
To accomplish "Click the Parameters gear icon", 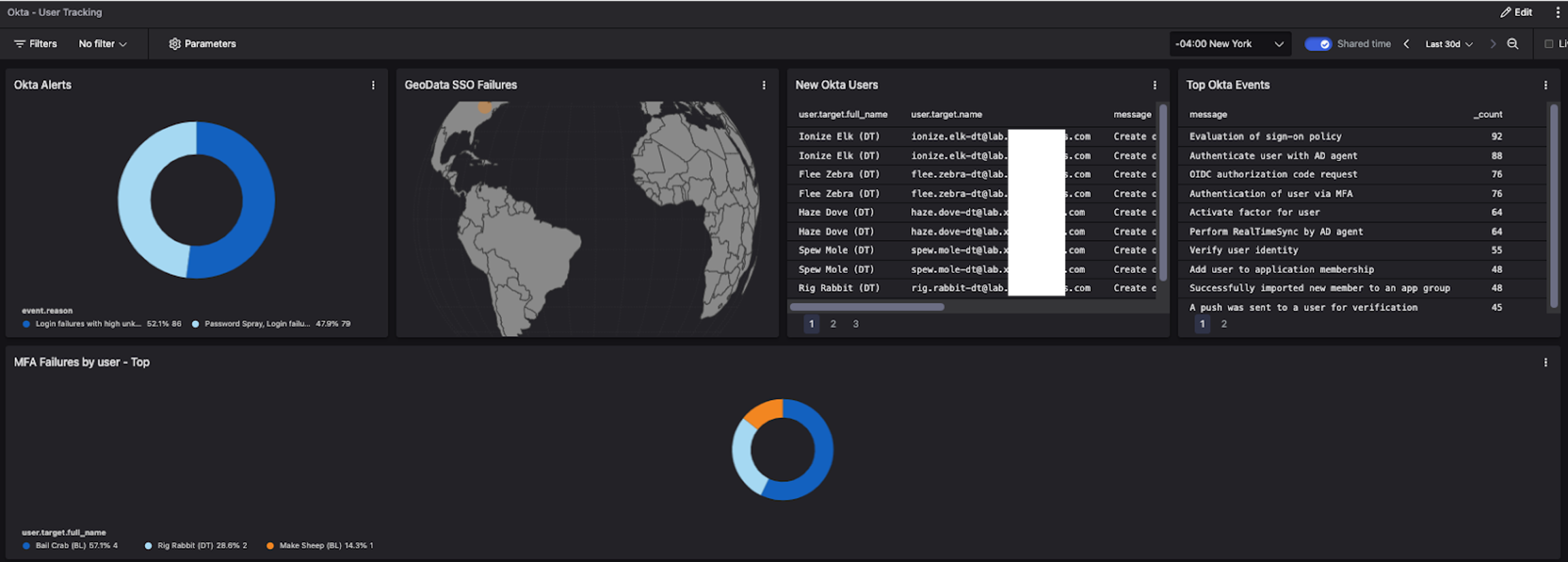I will click(x=175, y=44).
